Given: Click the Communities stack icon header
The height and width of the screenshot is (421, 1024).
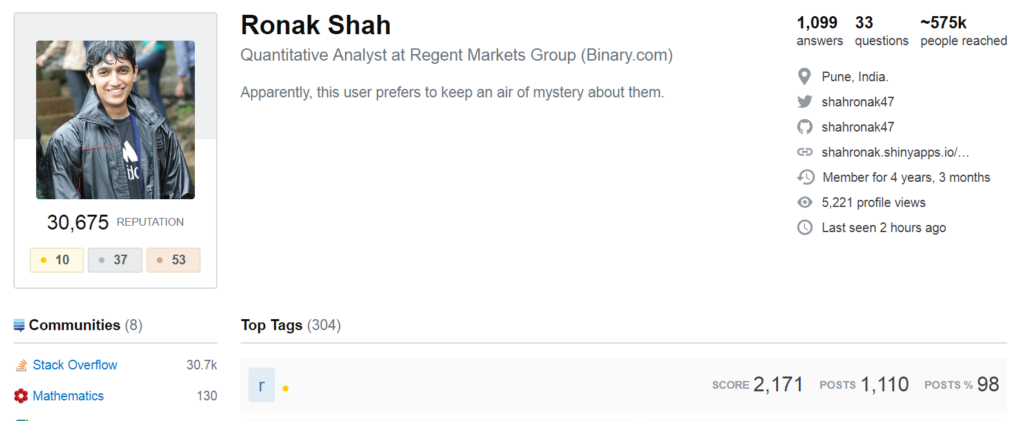Looking at the screenshot, I should click(x=19, y=325).
